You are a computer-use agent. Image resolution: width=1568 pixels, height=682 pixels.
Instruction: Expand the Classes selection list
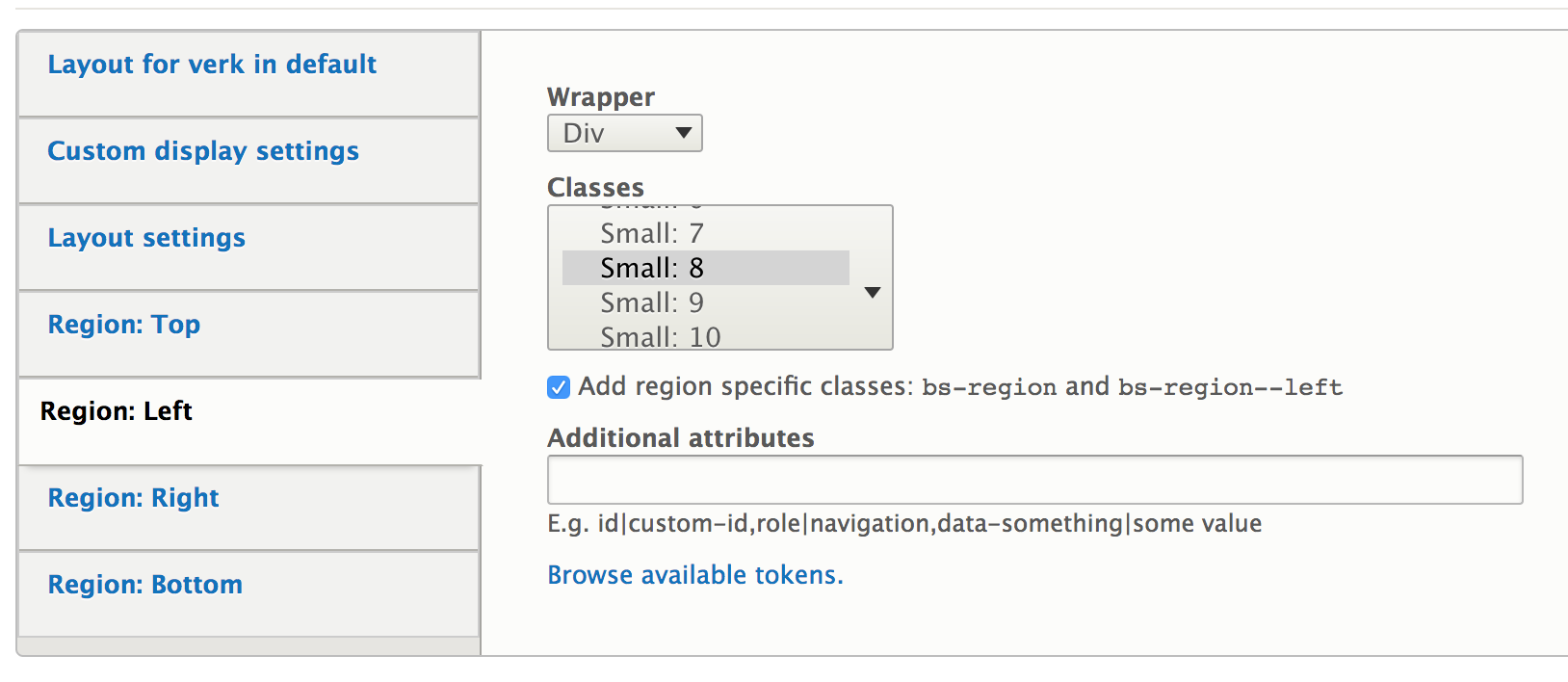[870, 292]
